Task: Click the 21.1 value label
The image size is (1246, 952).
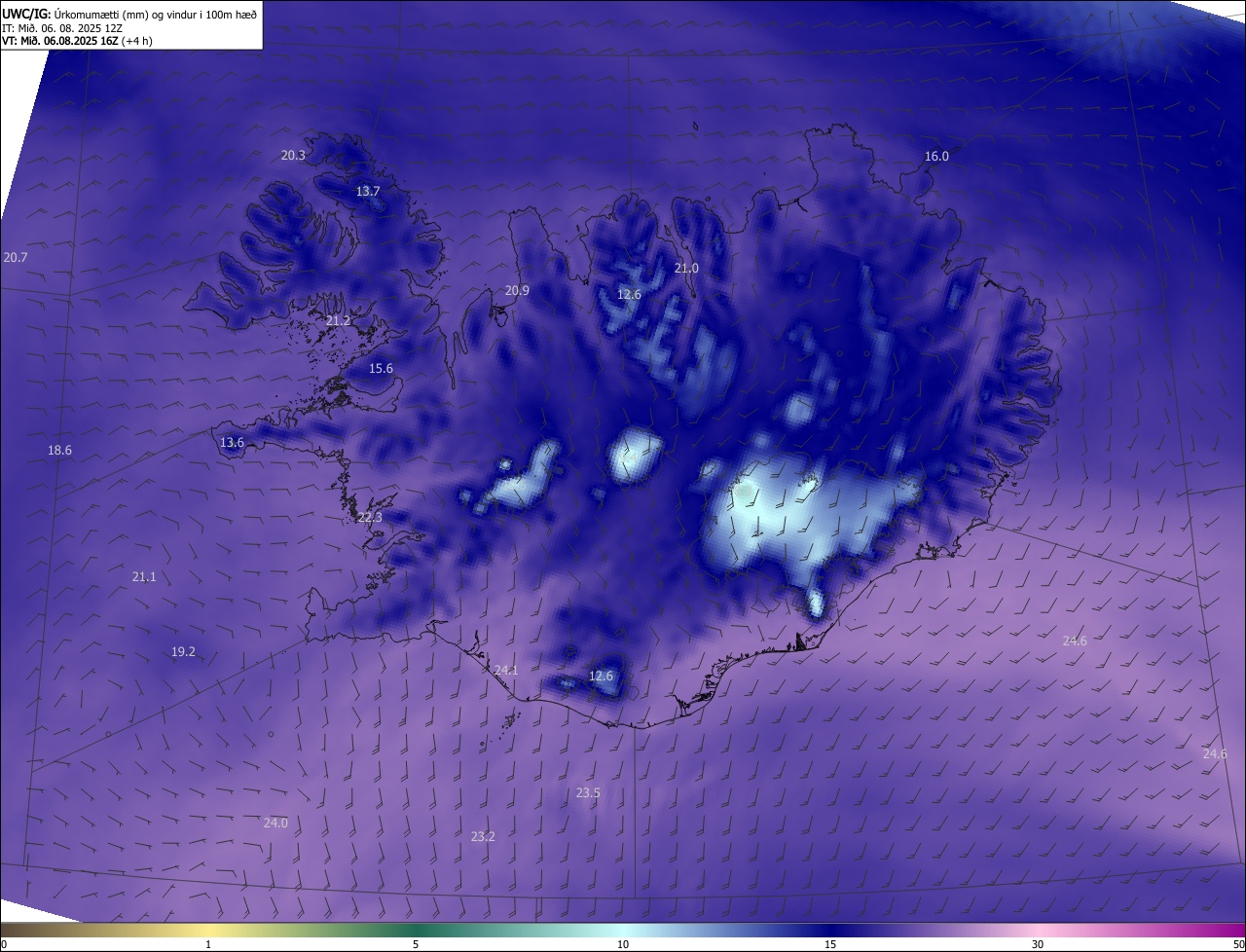Action: click(144, 576)
